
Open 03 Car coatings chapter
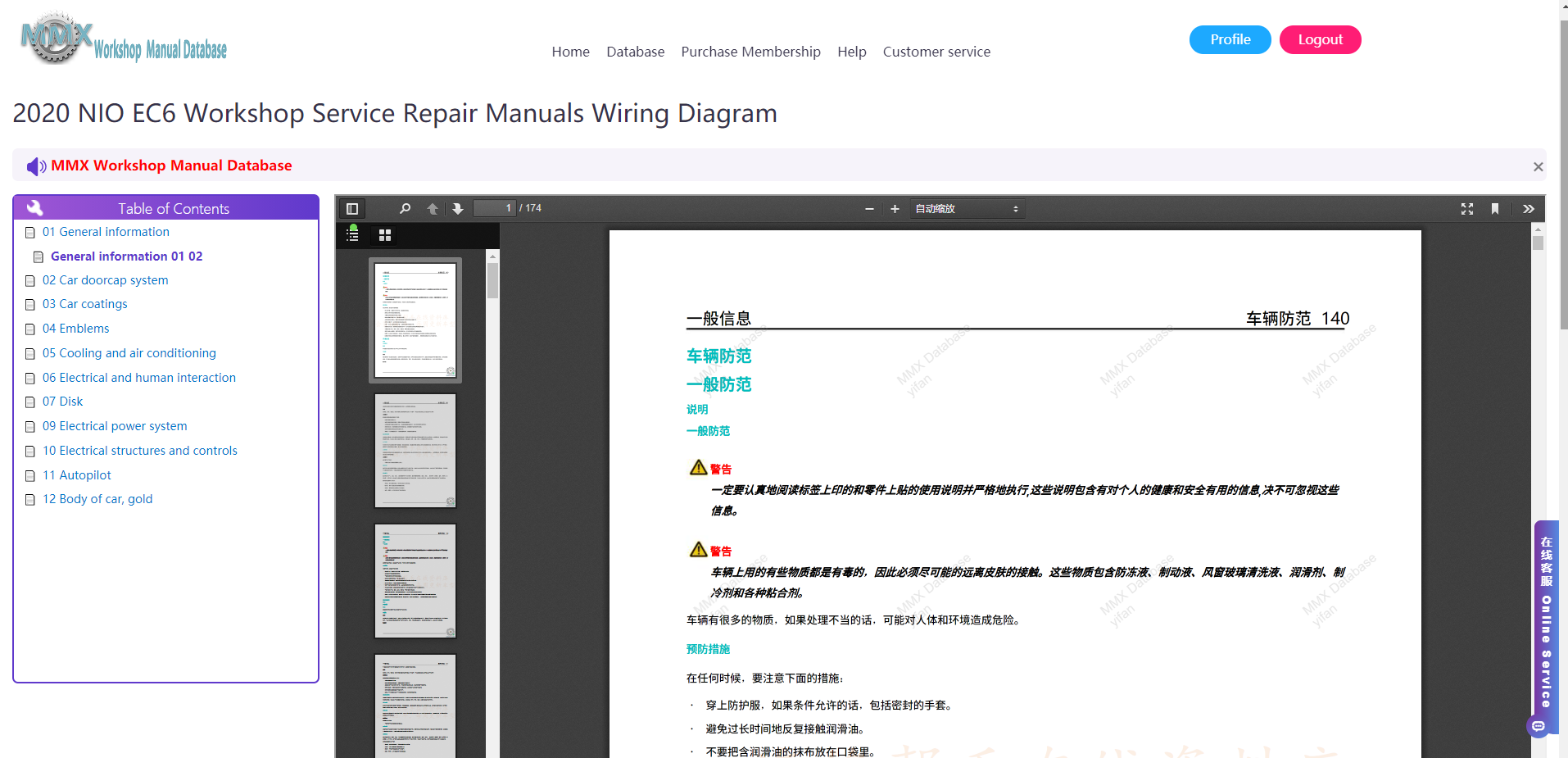click(85, 304)
